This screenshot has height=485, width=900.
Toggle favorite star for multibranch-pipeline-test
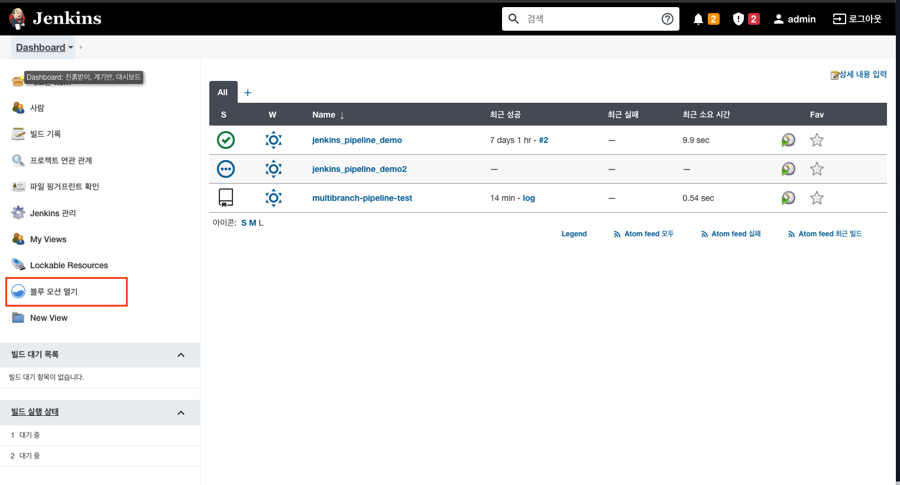(817, 198)
